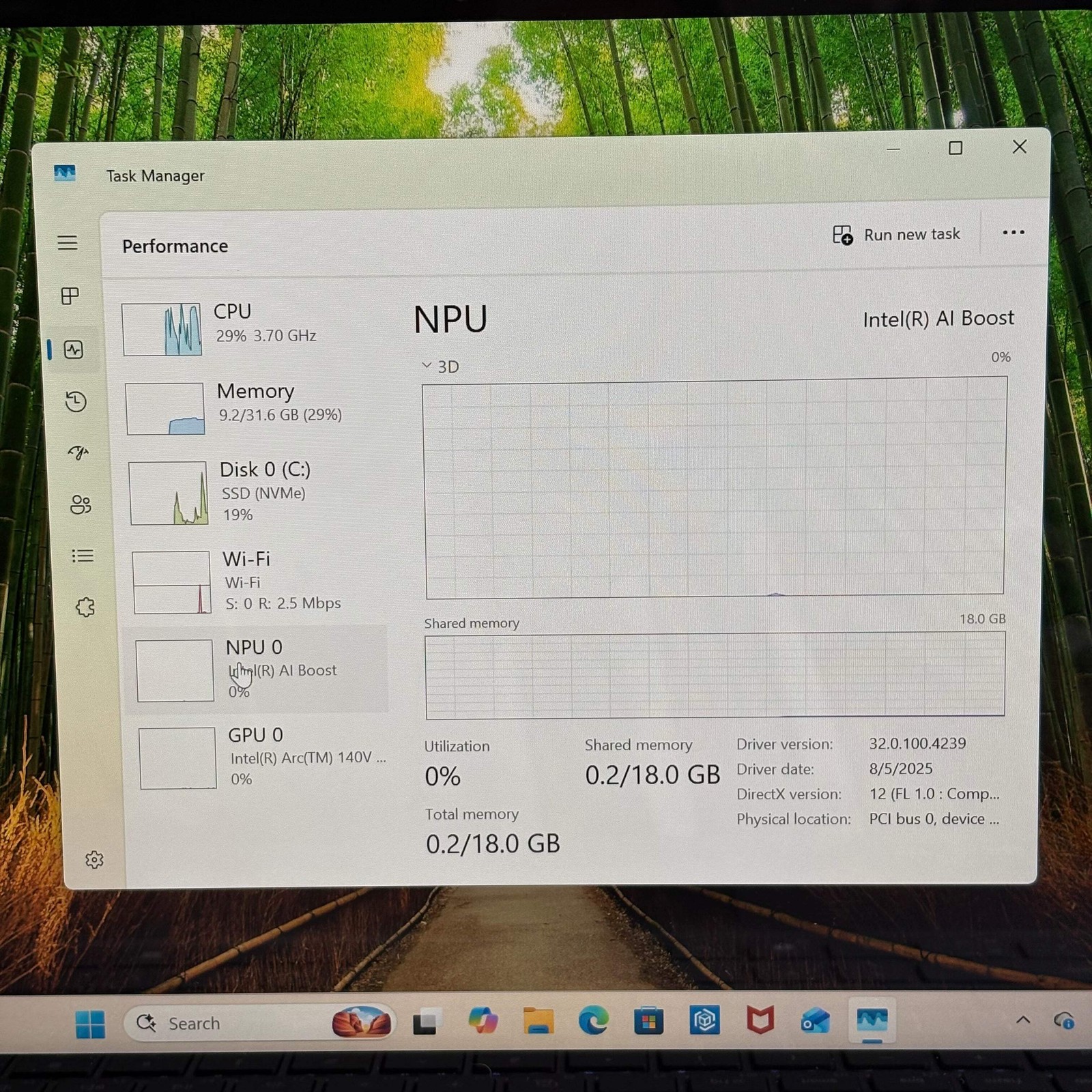
Task: Click the Memory usage mini graph thumbnail
Action: 165,409
